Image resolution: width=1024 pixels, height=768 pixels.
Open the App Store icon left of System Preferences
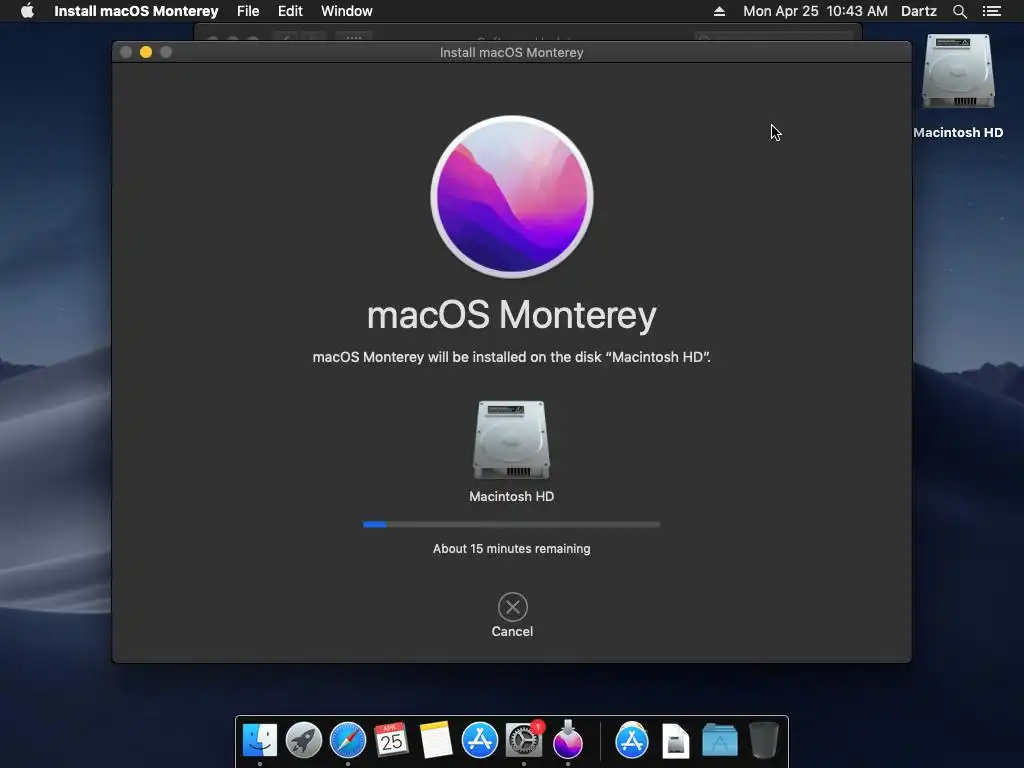[480, 741]
